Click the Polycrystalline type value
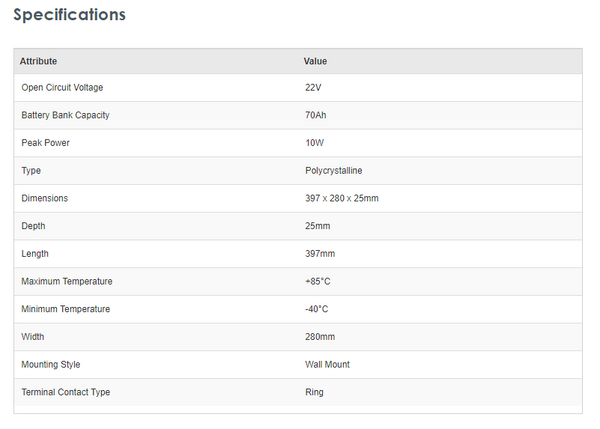This screenshot has width=600, height=429. (x=333, y=171)
